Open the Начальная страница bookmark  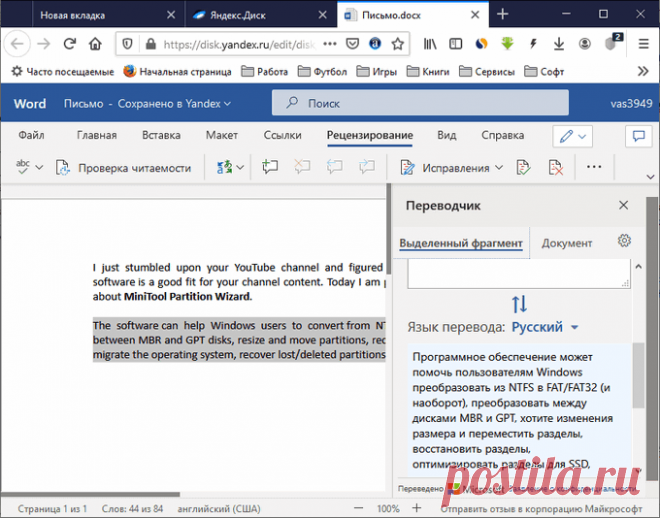point(177,72)
